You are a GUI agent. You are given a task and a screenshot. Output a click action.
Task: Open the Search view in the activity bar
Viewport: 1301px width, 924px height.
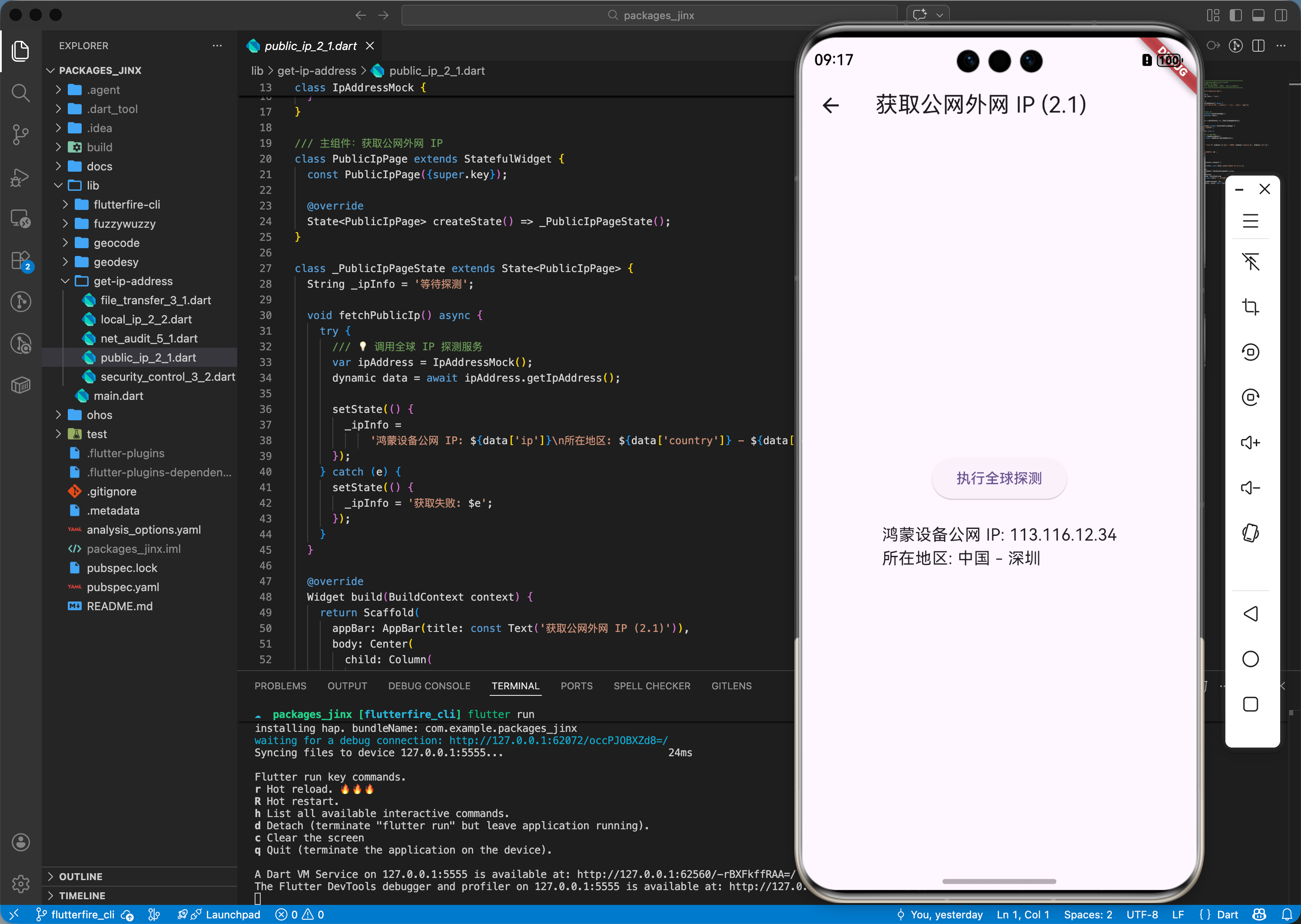point(21,93)
